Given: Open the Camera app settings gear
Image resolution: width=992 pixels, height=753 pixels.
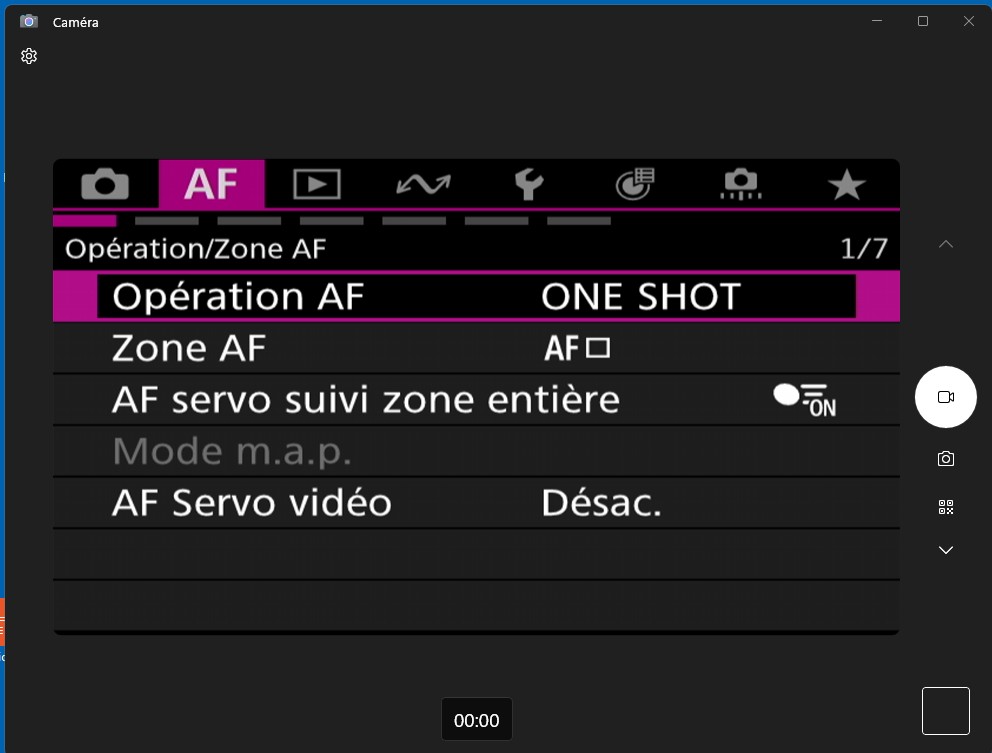Looking at the screenshot, I should coord(29,56).
